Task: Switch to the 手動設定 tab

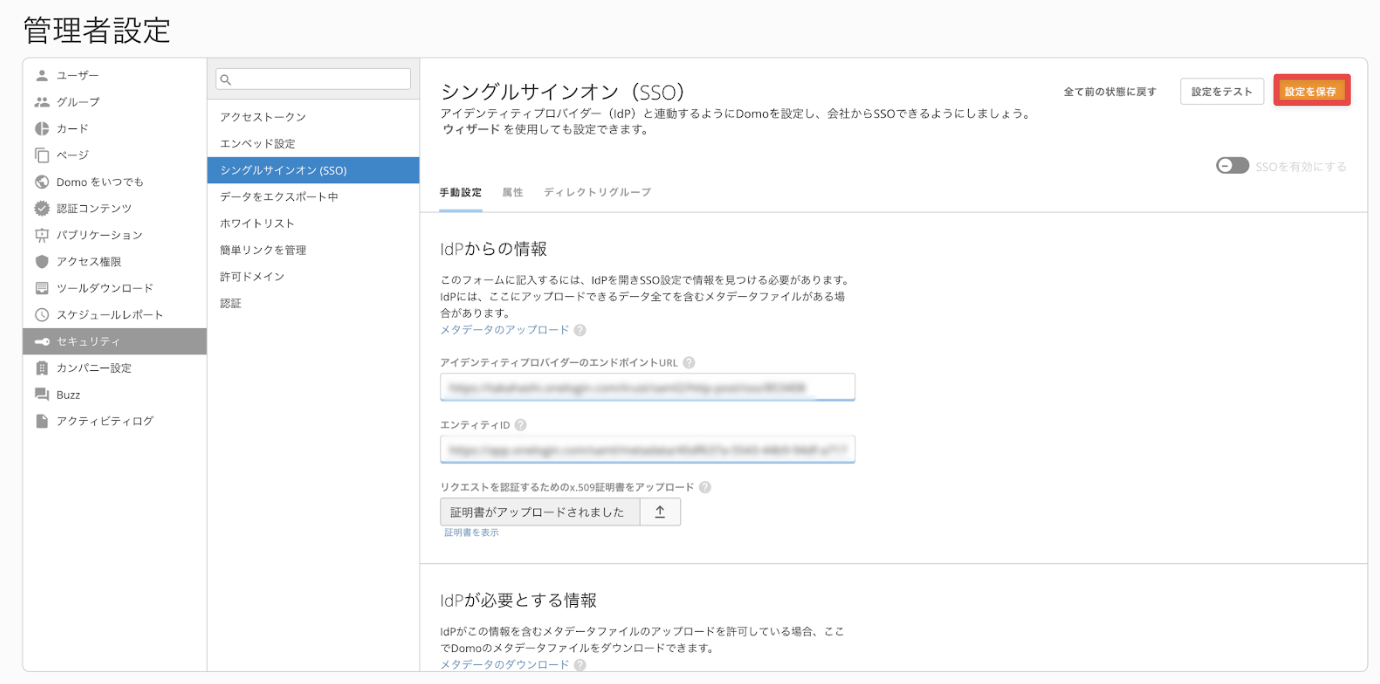Action: point(461,192)
